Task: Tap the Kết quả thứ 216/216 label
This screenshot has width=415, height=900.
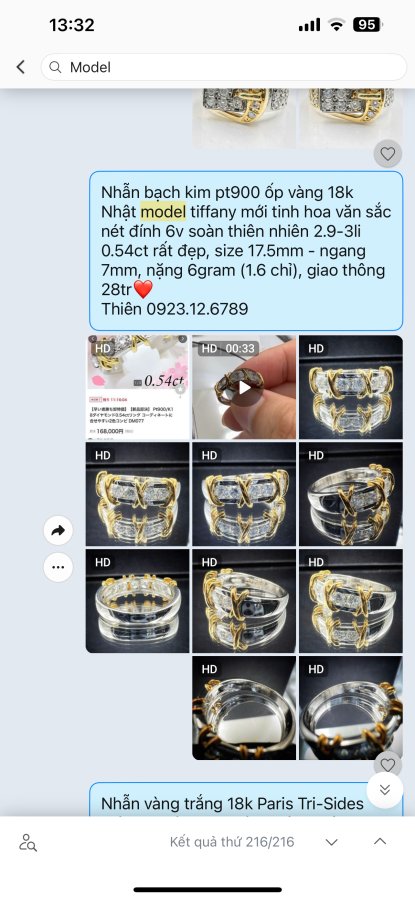Action: 232,842
